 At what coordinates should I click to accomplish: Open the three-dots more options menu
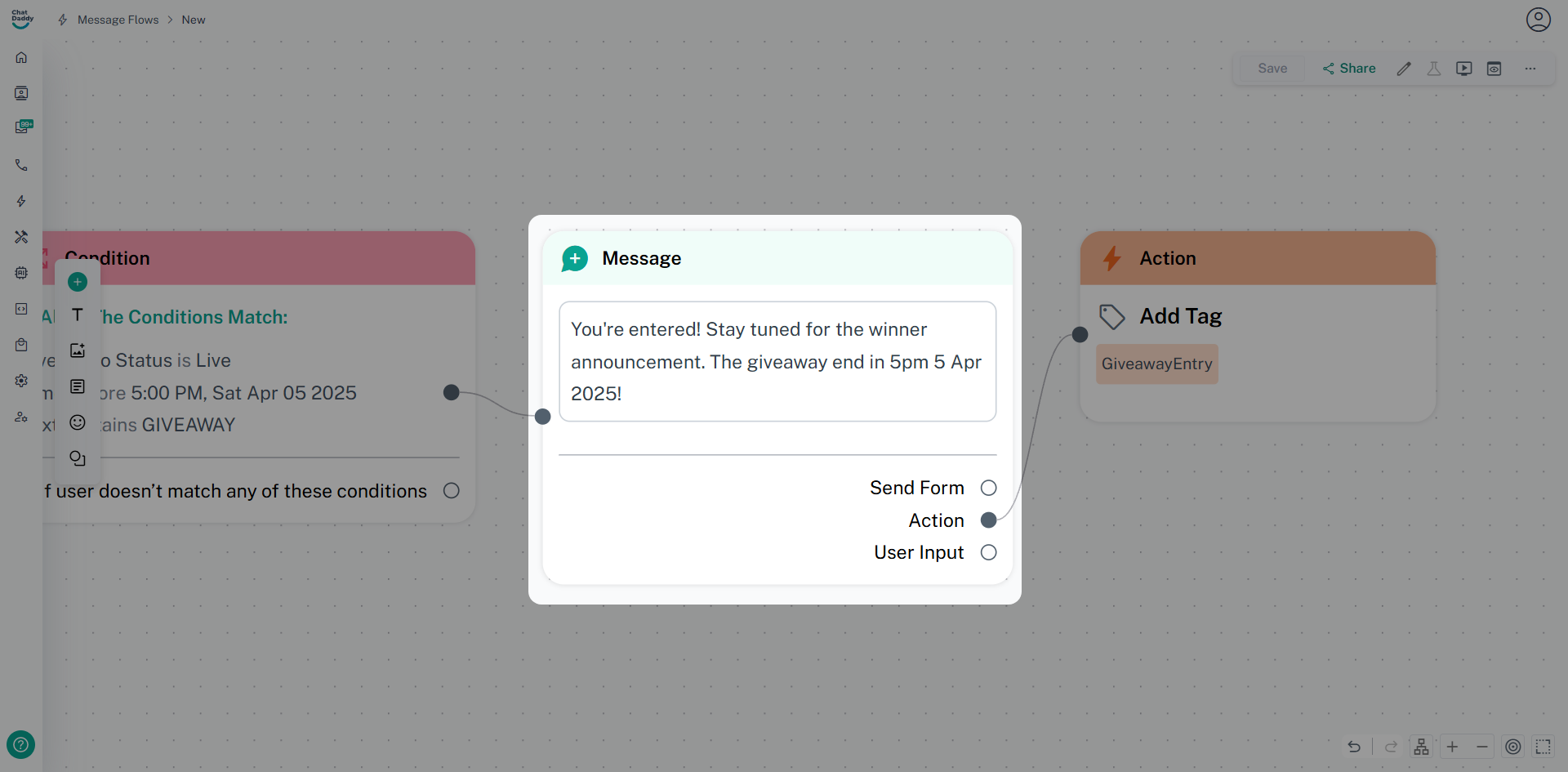[1530, 69]
